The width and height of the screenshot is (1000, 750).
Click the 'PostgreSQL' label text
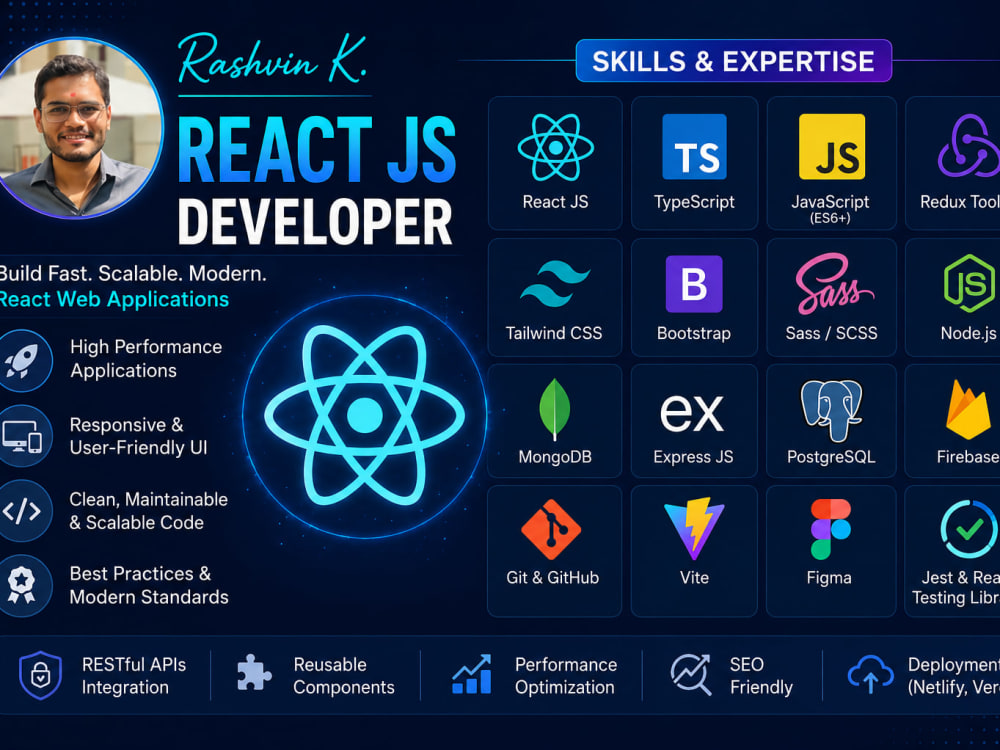831,457
